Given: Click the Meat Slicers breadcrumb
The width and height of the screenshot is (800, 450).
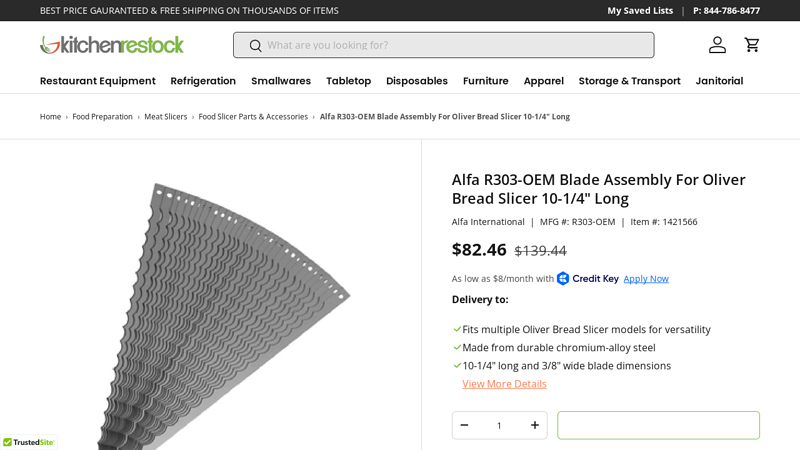Looking at the screenshot, I should point(165,117).
